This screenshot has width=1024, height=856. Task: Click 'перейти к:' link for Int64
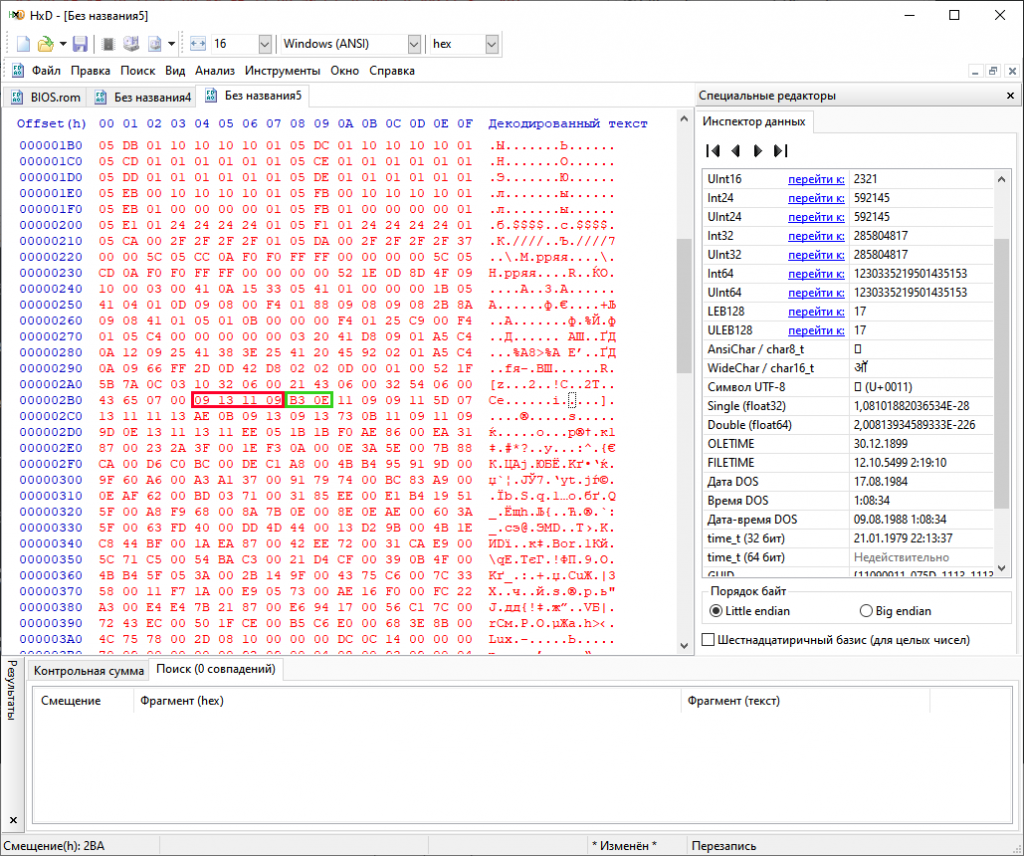(x=816, y=274)
